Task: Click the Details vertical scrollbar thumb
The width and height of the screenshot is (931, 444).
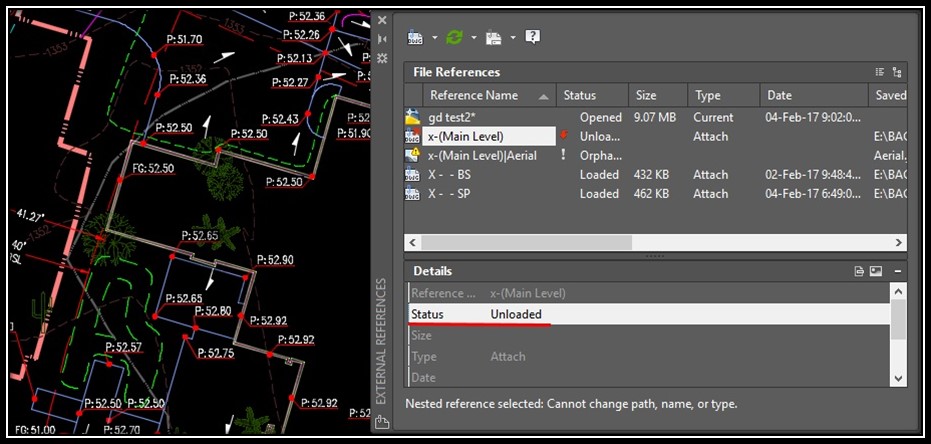Action: click(x=899, y=320)
